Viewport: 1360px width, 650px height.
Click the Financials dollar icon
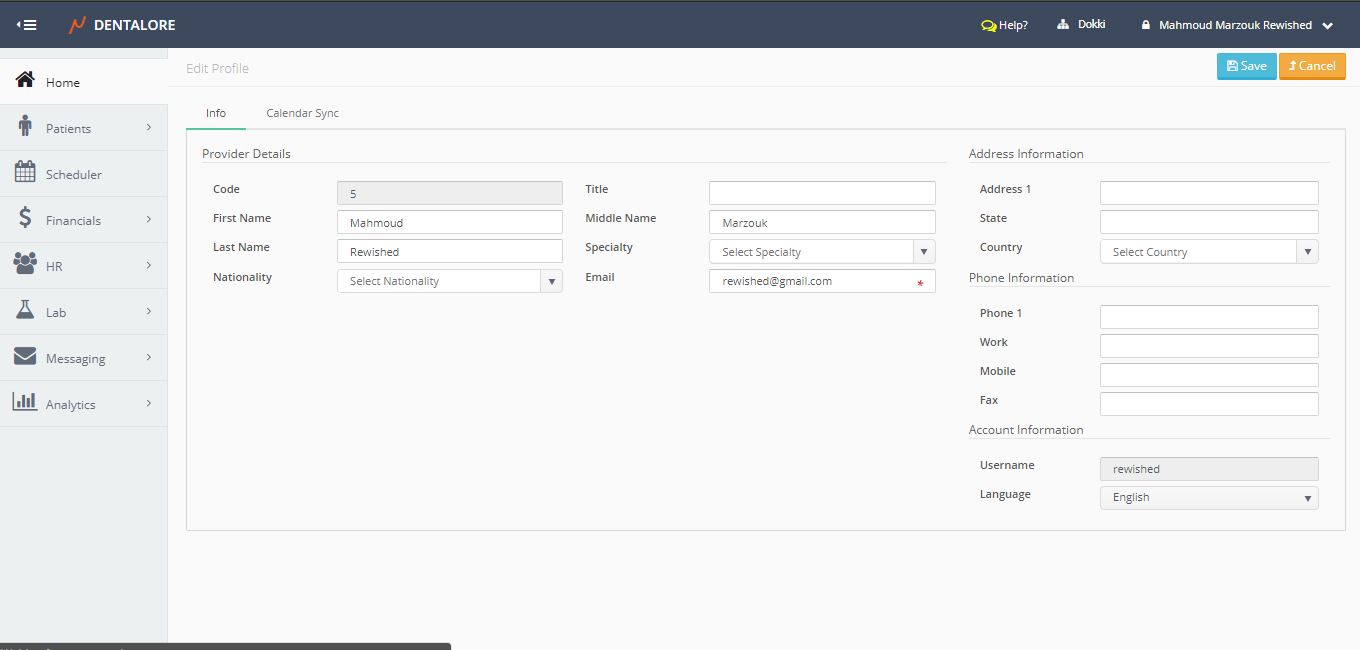coord(25,219)
